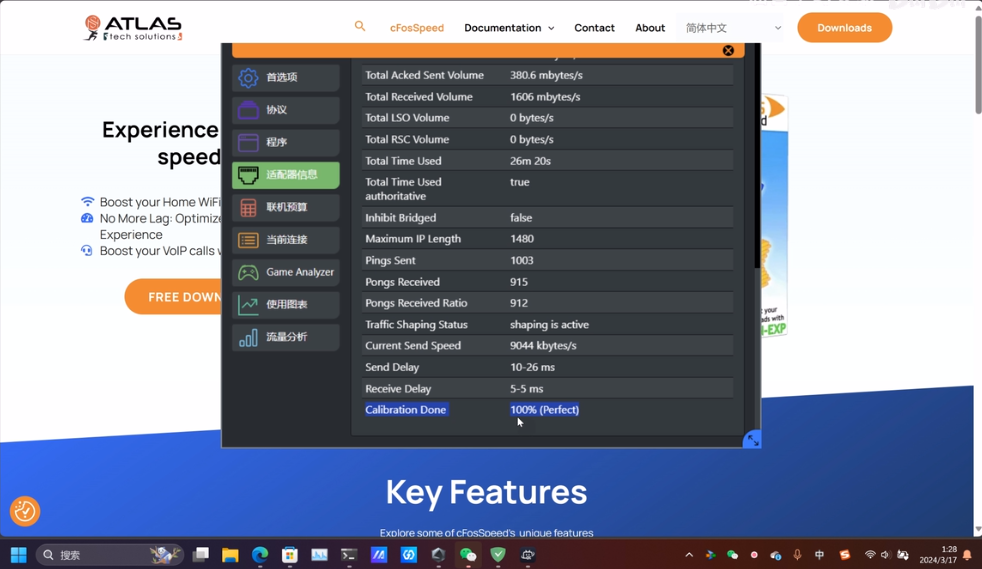The width and height of the screenshot is (982, 569).
Task: Click the Inhibit Bridged false value
Action: pyautogui.click(x=521, y=218)
